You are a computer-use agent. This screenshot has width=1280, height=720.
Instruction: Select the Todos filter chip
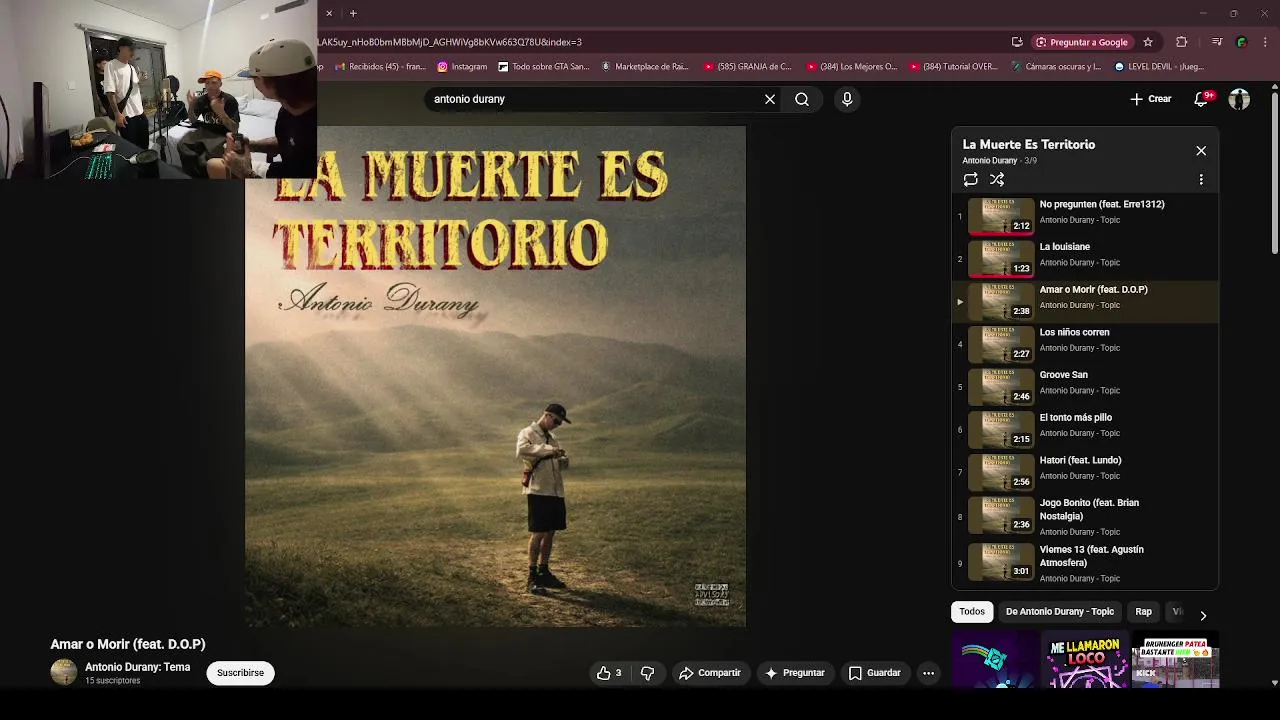coord(972,612)
